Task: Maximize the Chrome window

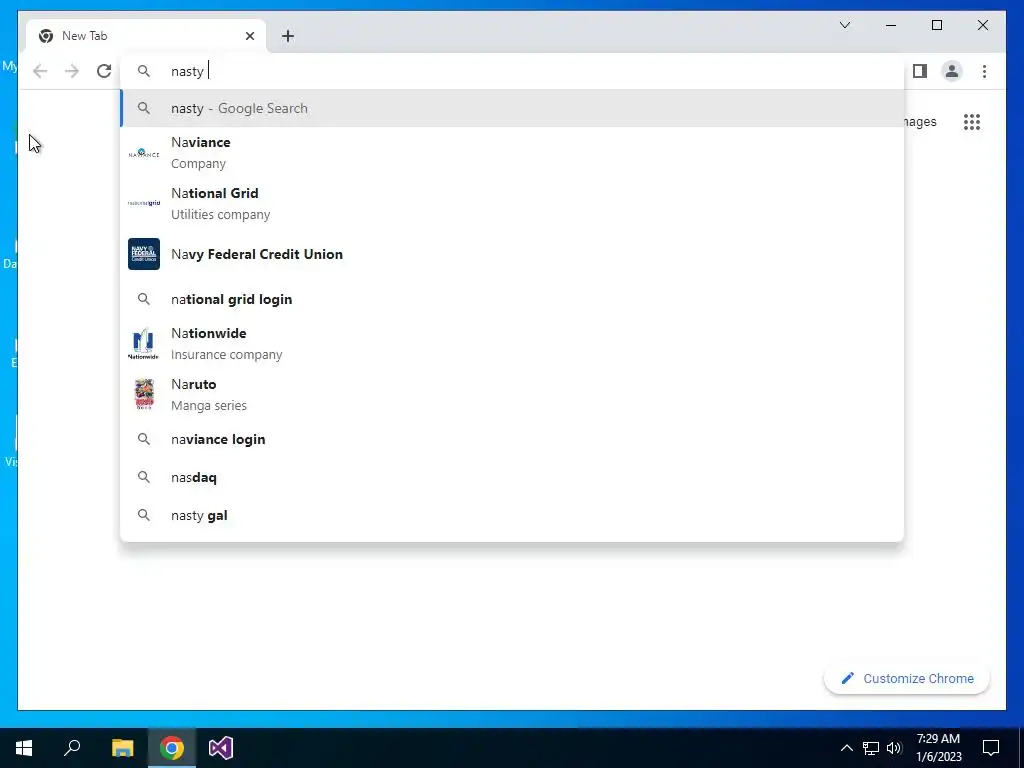Action: click(x=936, y=25)
